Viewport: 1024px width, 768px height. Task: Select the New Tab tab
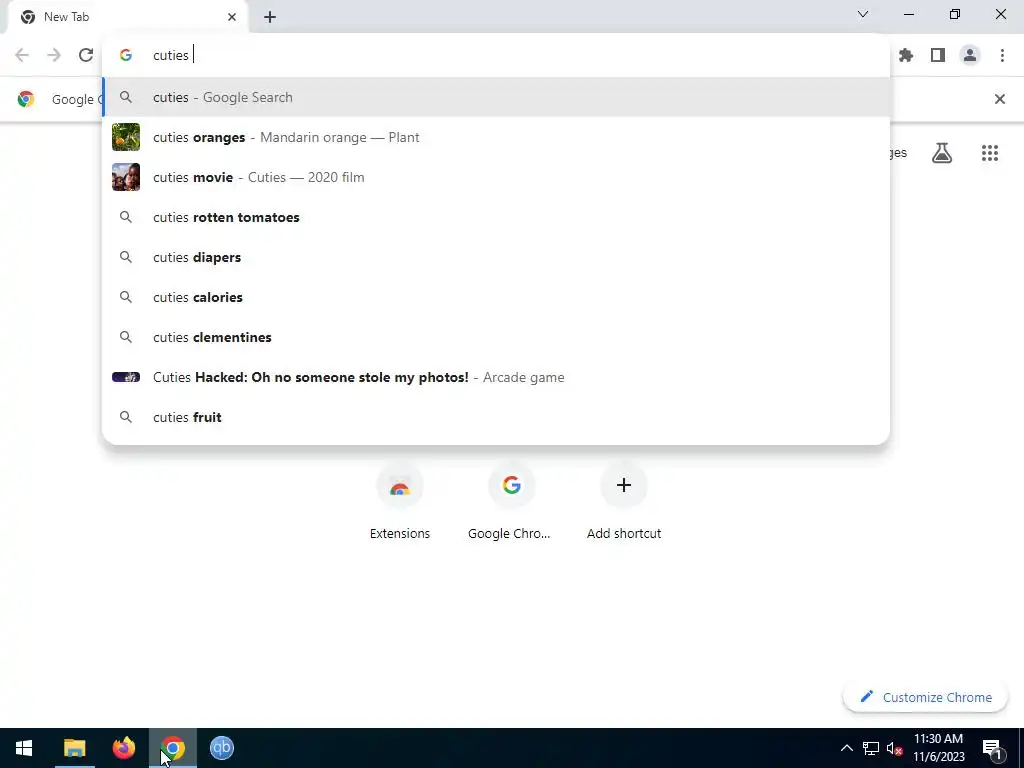pos(128,17)
